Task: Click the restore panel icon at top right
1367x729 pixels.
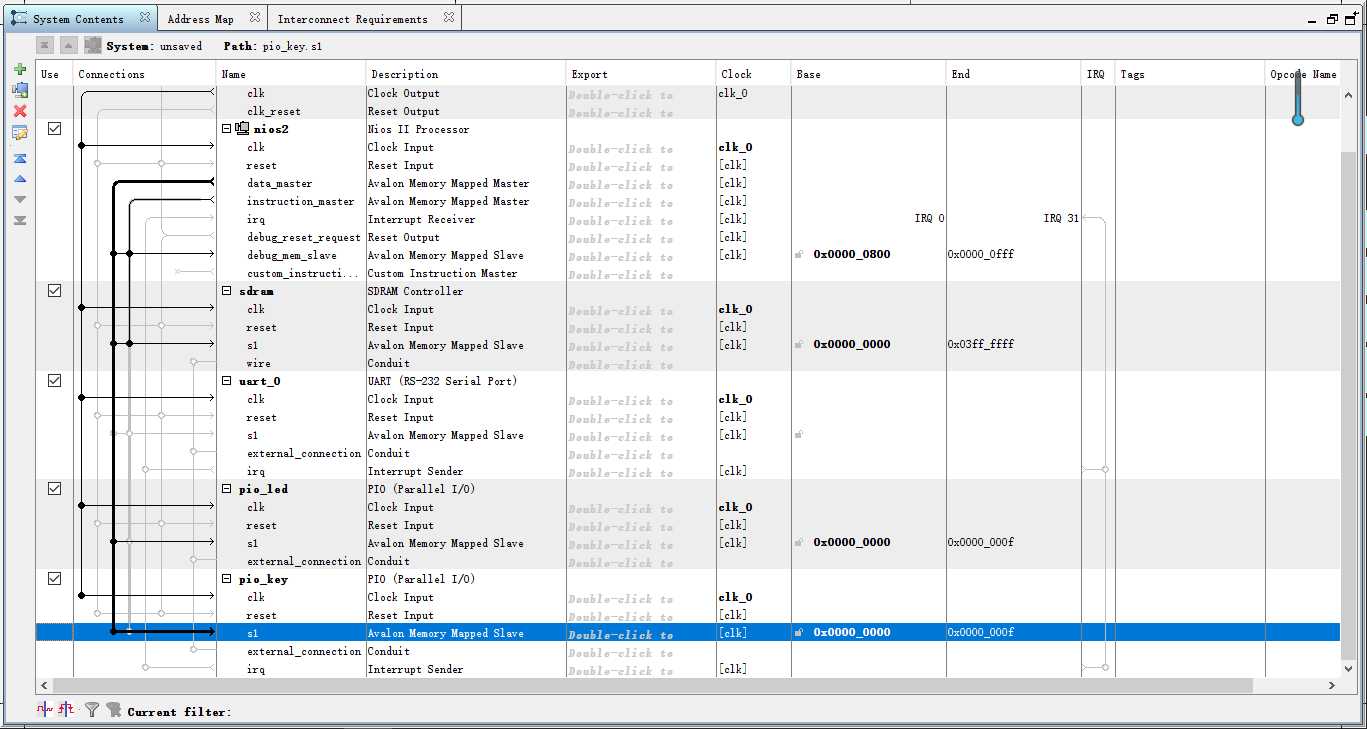Action: 1332,19
